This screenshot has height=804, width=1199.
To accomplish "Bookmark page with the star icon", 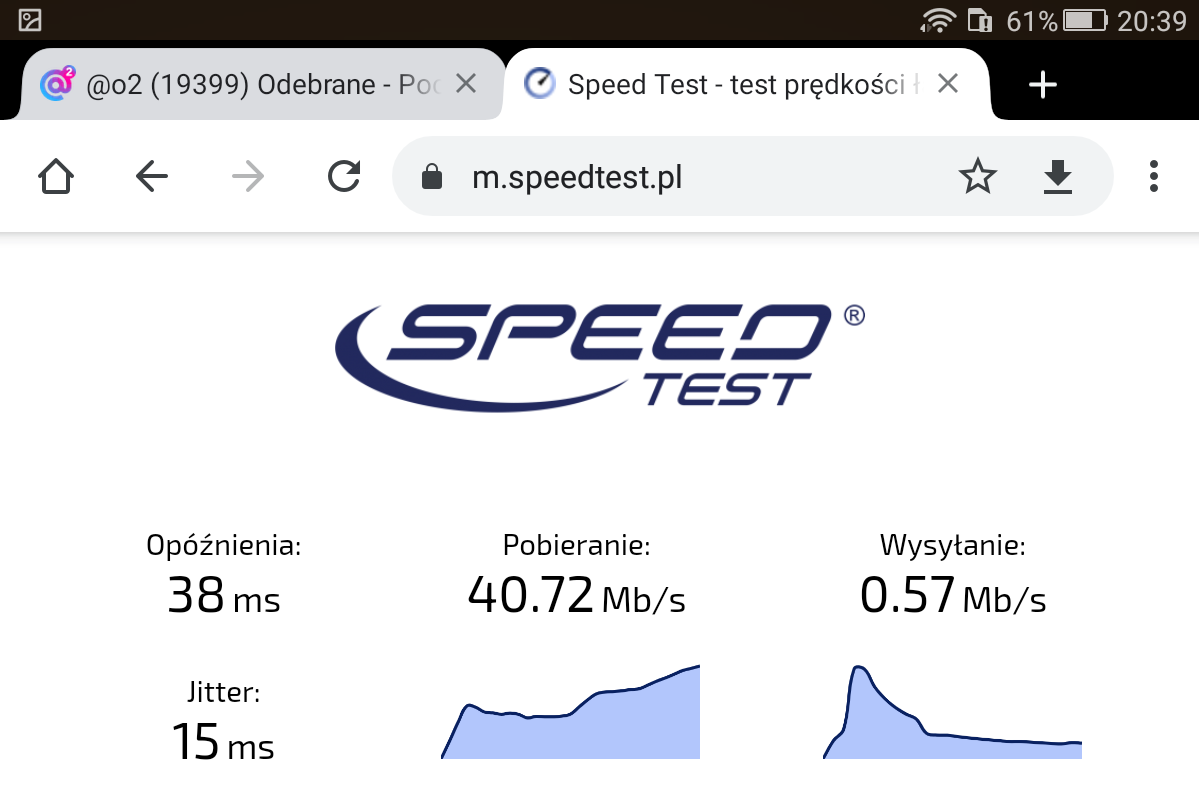I will (977, 177).
